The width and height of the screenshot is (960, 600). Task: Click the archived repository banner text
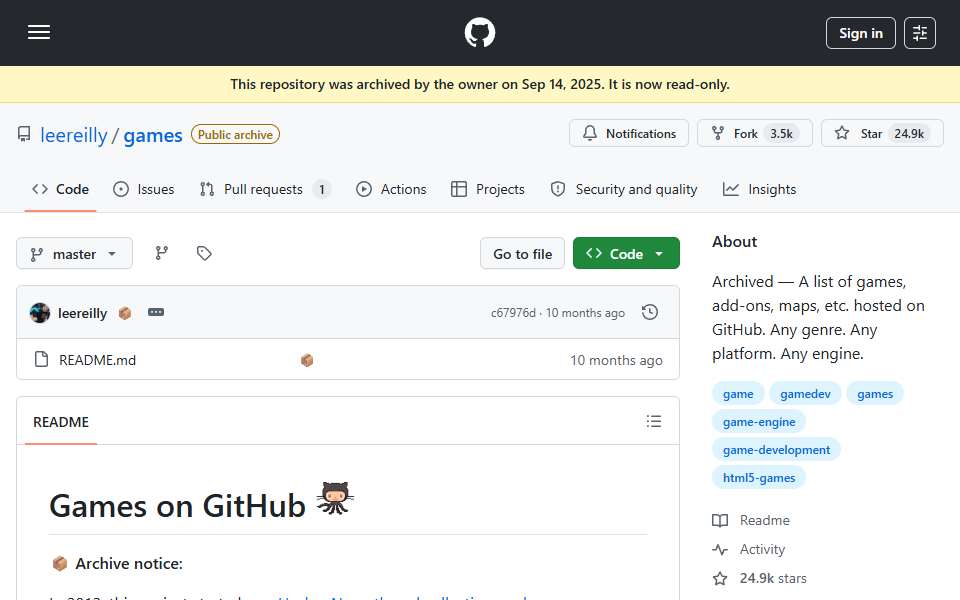[480, 84]
